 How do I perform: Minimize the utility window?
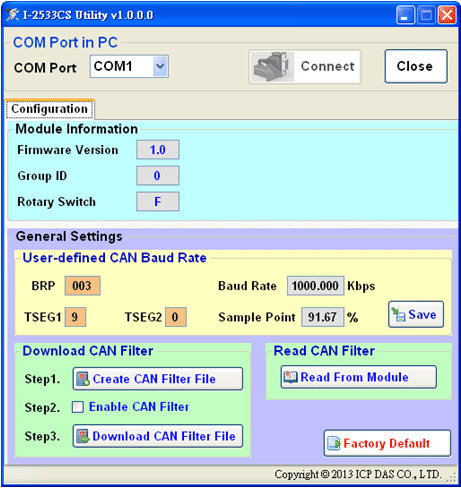click(405, 15)
